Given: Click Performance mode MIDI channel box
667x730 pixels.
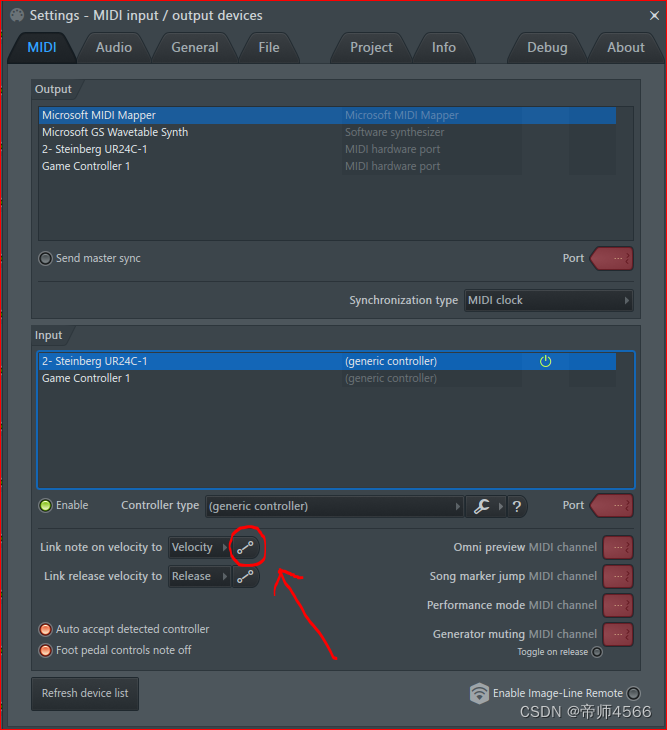Looking at the screenshot, I should pyautogui.click(x=618, y=605).
